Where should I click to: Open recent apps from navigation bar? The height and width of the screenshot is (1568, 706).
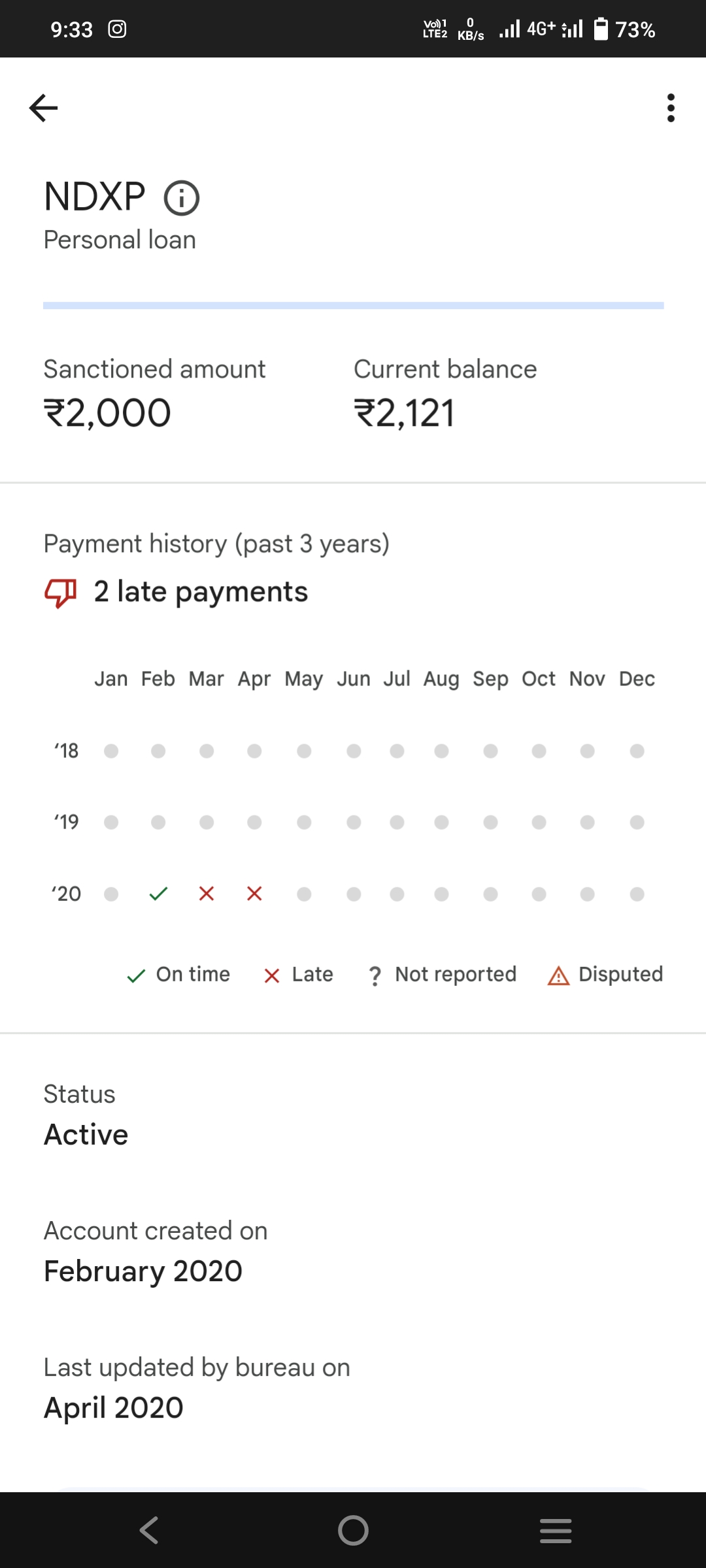[556, 1530]
